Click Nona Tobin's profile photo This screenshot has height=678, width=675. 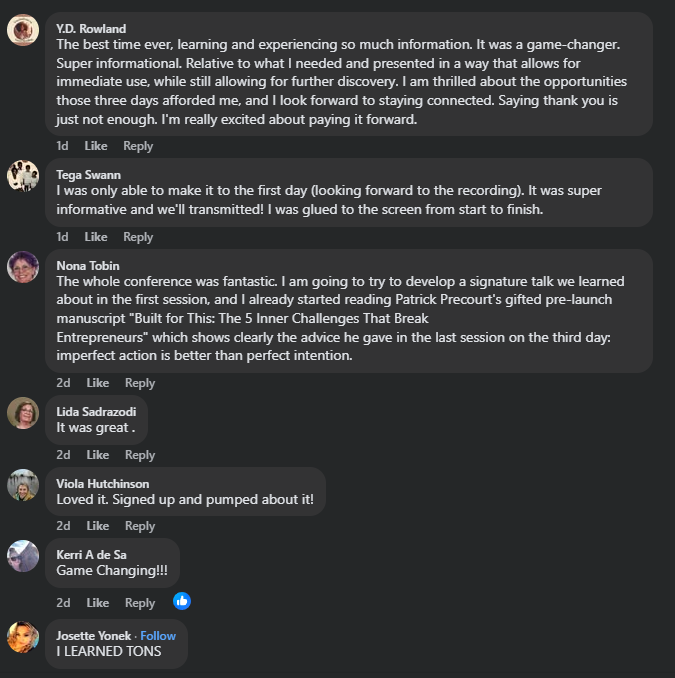tap(23, 267)
